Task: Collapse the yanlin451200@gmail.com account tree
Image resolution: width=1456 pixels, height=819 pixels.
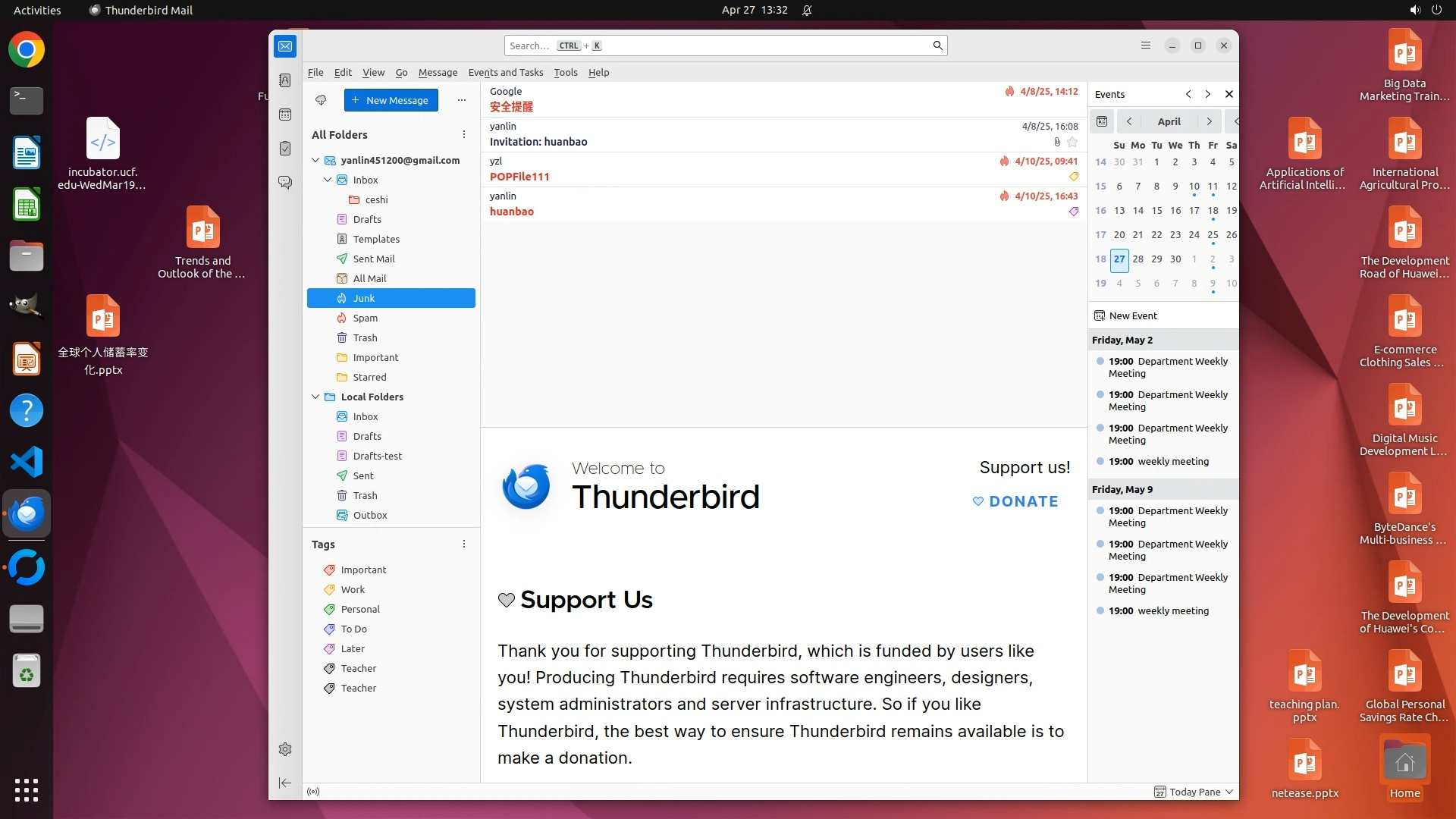Action: pos(315,160)
